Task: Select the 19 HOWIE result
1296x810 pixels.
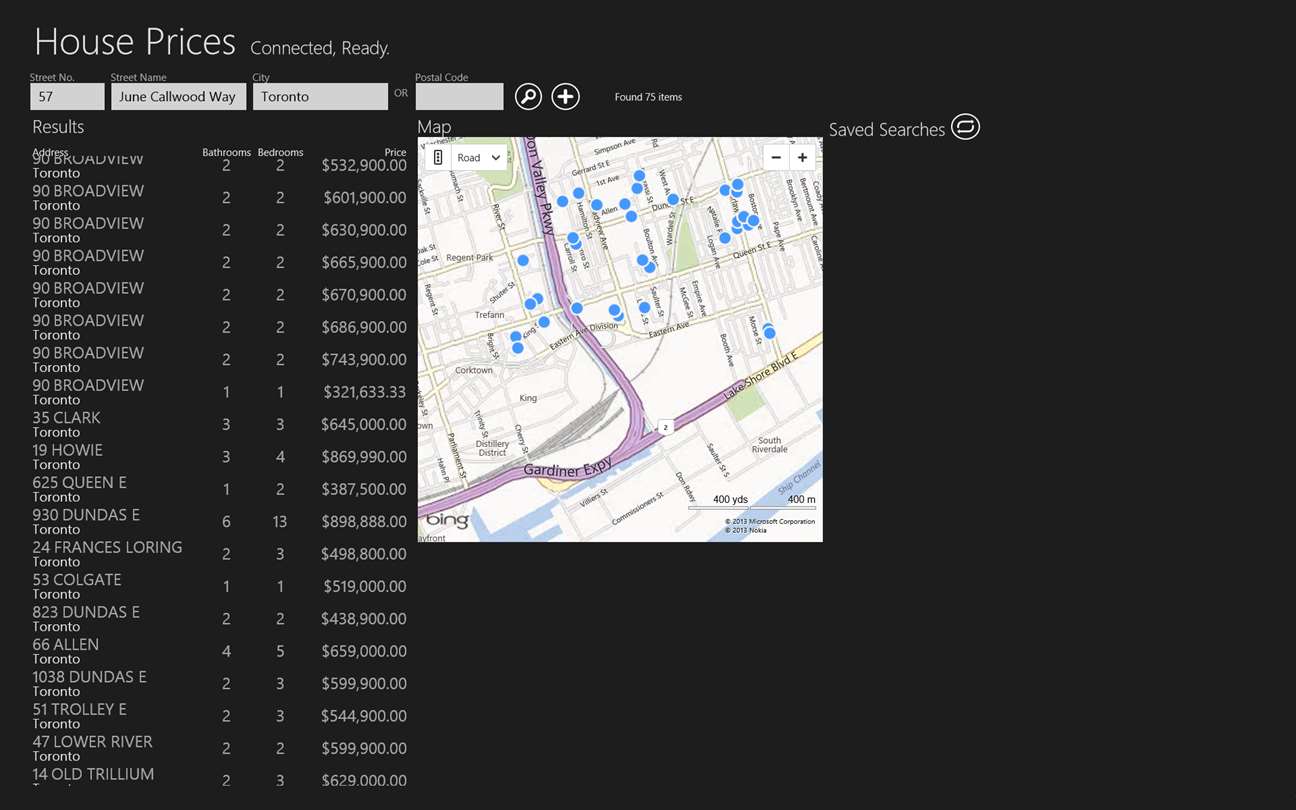Action: pos(219,457)
